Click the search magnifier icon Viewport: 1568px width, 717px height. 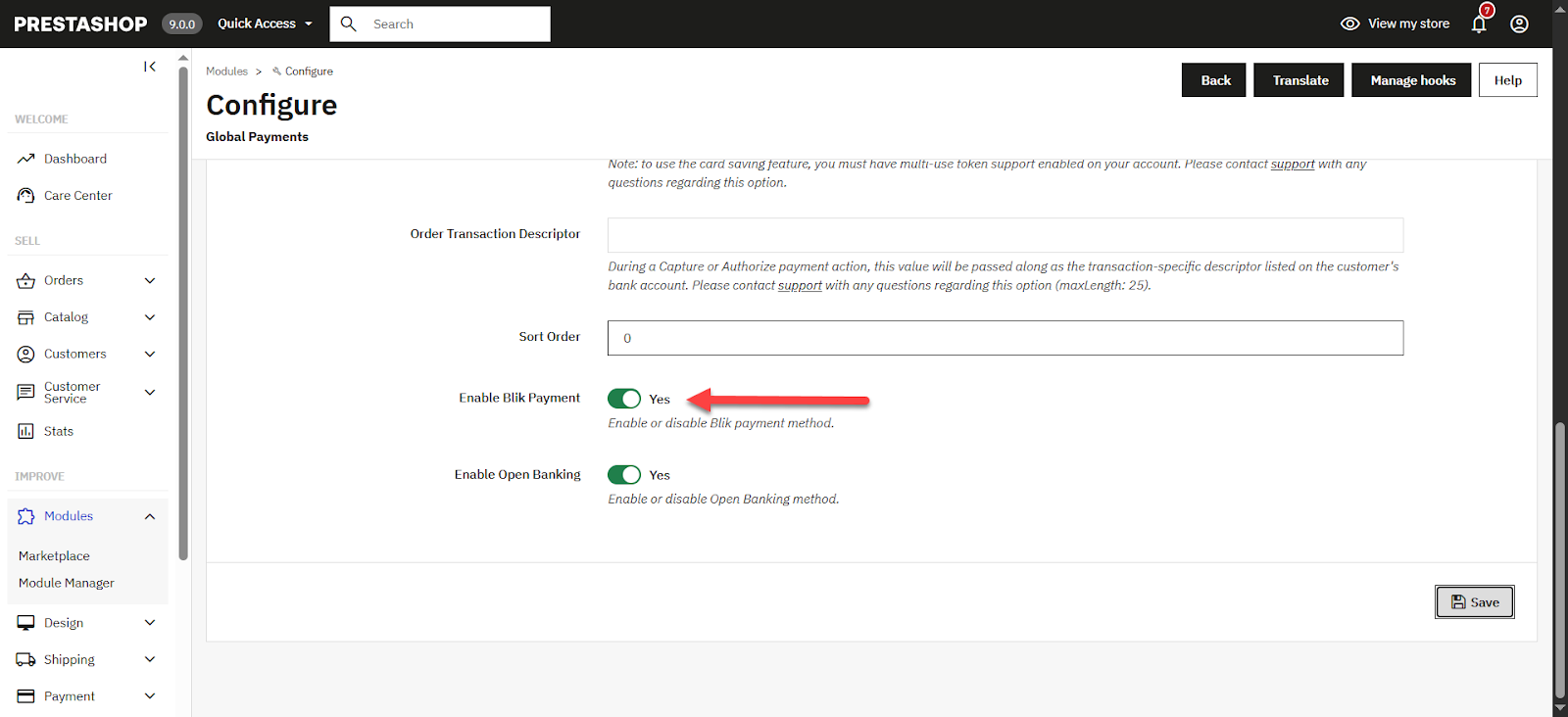348,24
